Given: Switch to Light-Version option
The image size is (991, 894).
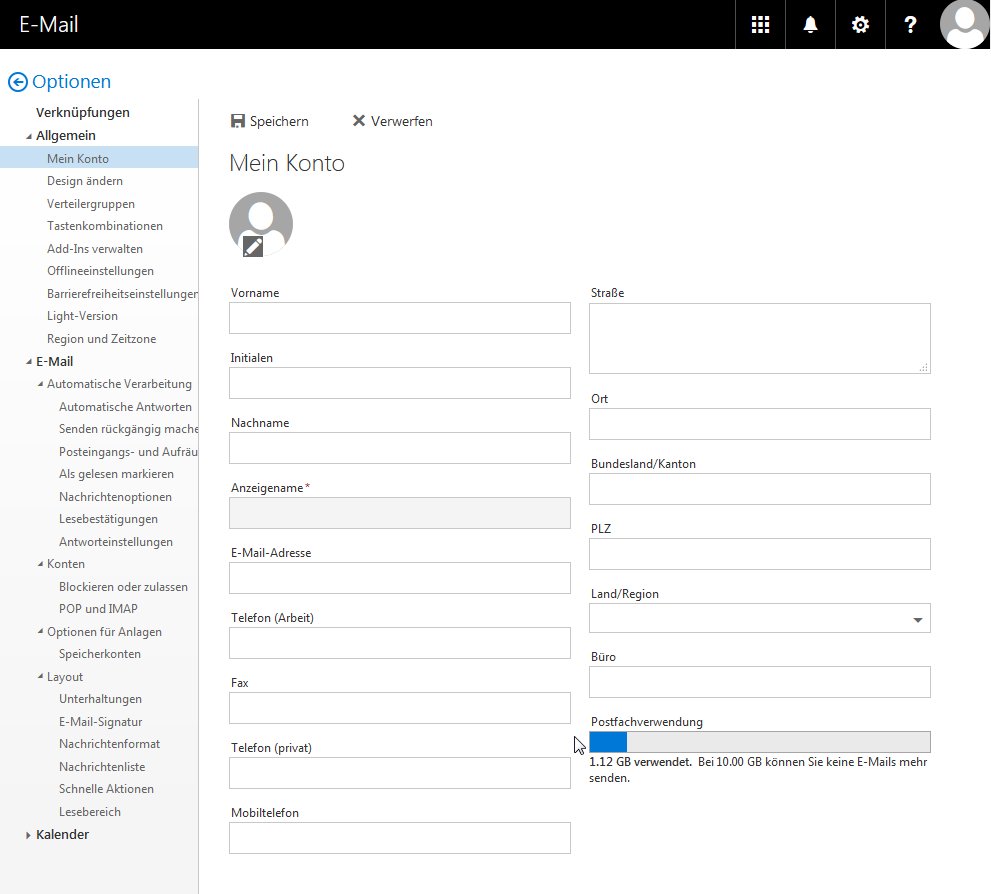Looking at the screenshot, I should coord(82,315).
